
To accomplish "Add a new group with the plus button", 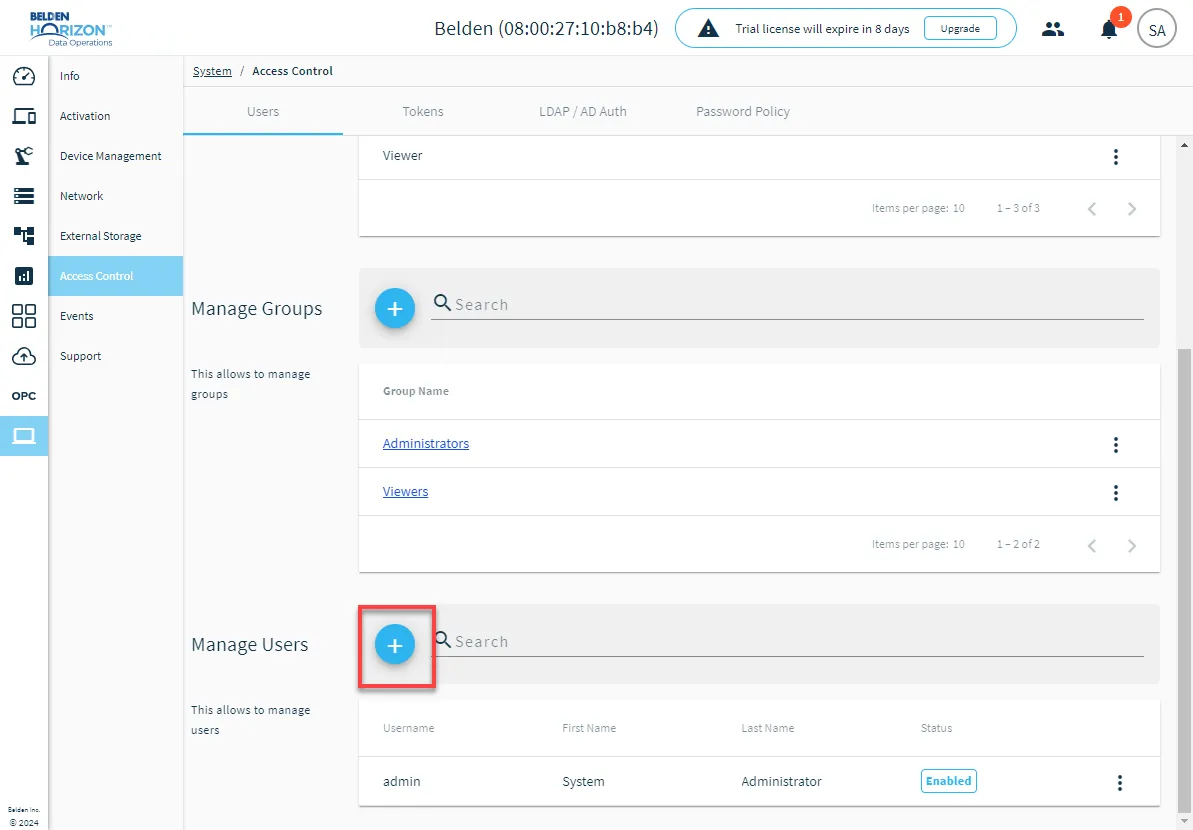I will tap(395, 308).
